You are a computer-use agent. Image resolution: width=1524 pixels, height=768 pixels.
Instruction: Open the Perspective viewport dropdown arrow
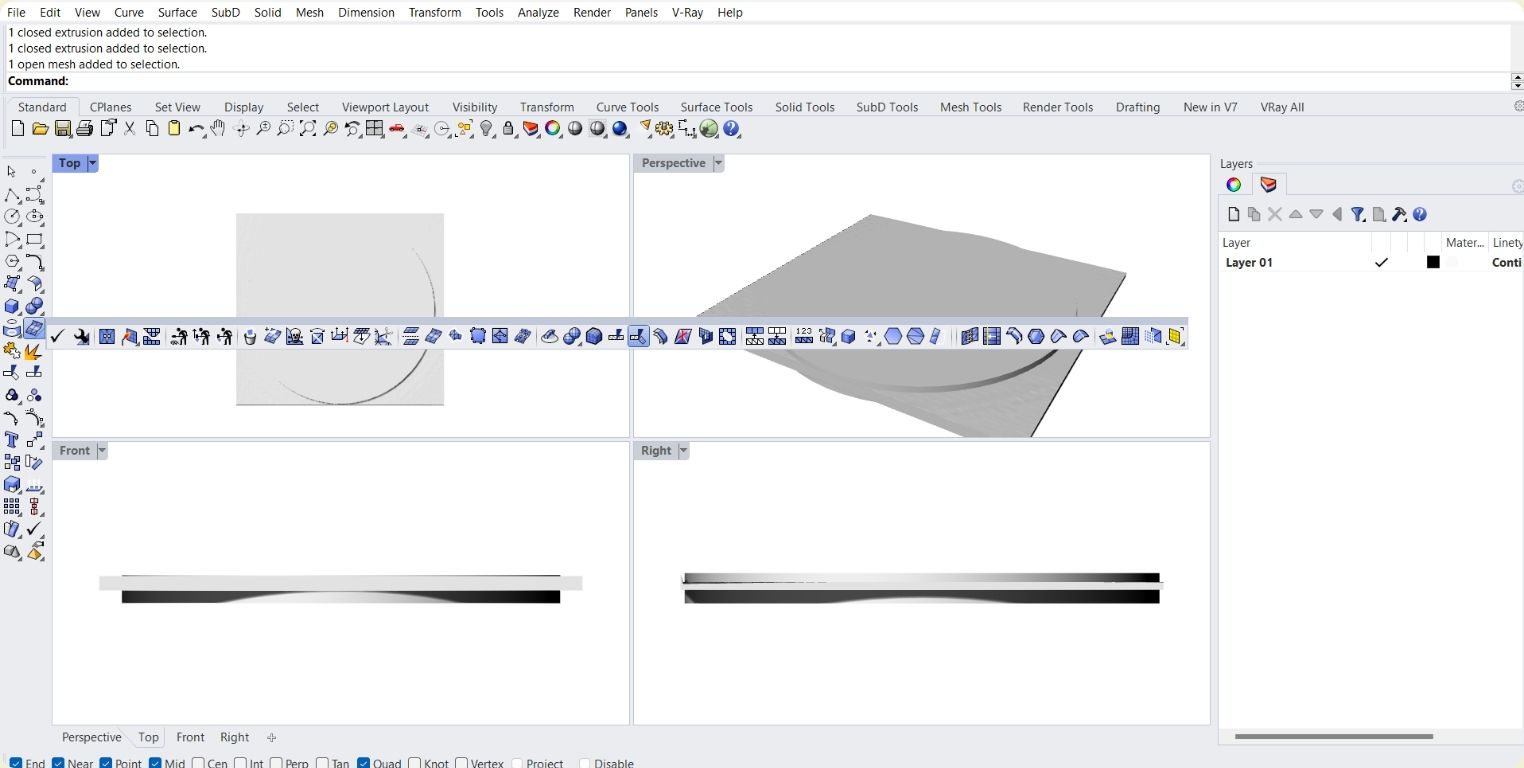(x=718, y=163)
